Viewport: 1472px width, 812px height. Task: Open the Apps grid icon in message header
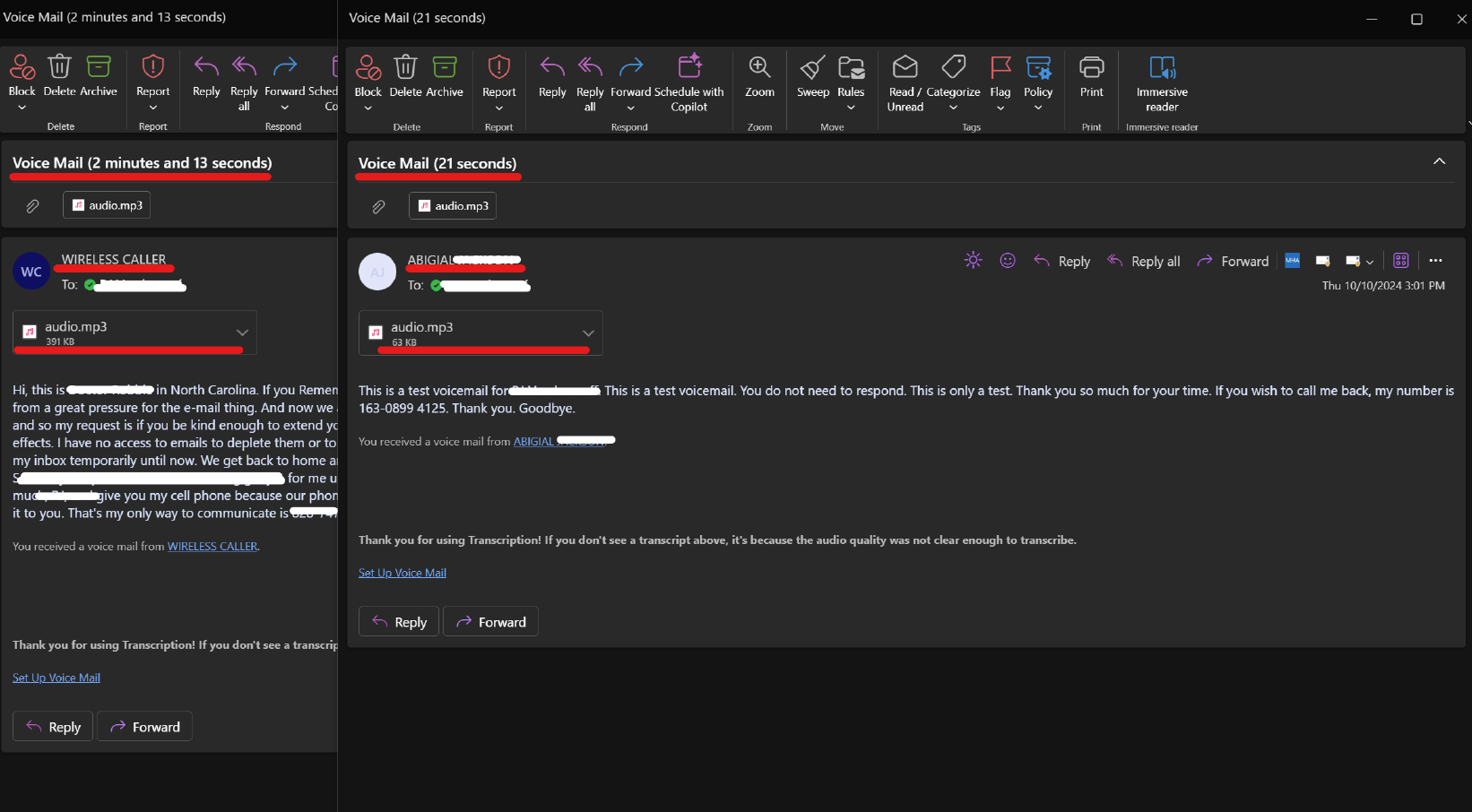tap(1401, 261)
